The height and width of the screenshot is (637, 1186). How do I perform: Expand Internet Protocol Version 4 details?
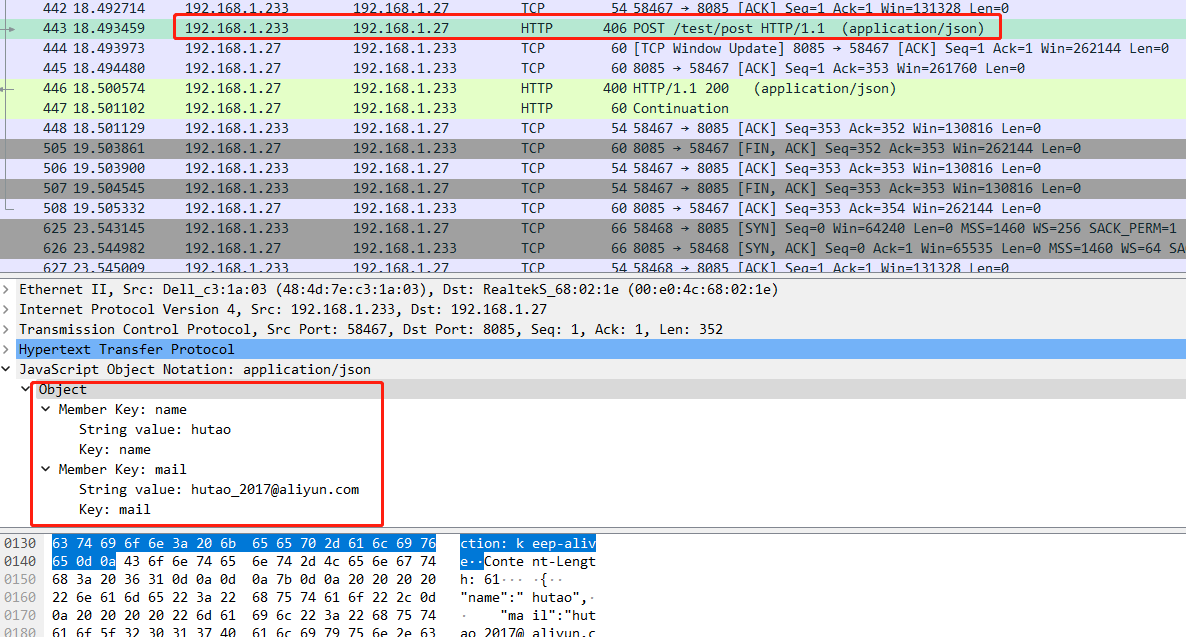tap(8, 309)
